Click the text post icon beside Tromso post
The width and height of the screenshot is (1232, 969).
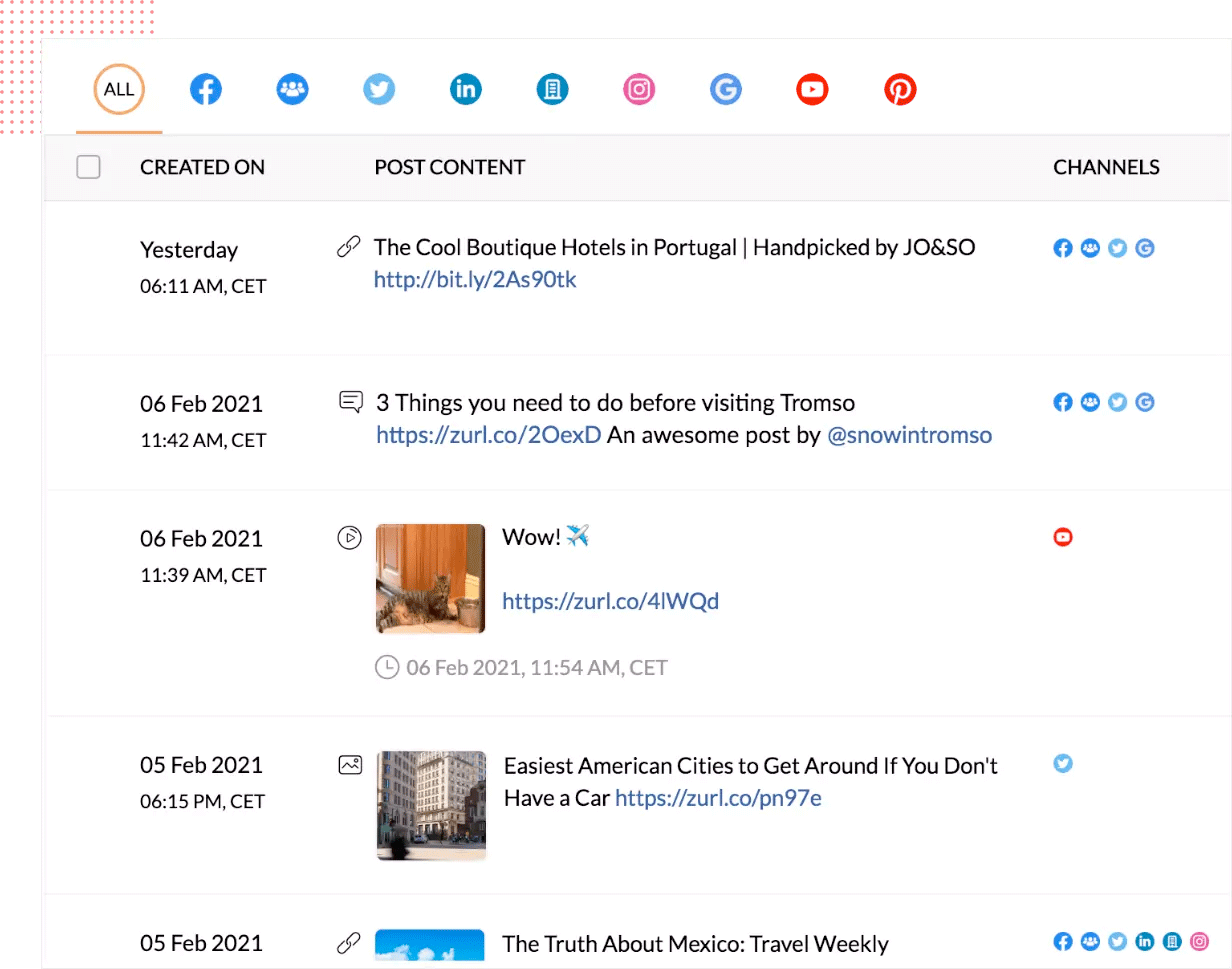pyautogui.click(x=350, y=403)
